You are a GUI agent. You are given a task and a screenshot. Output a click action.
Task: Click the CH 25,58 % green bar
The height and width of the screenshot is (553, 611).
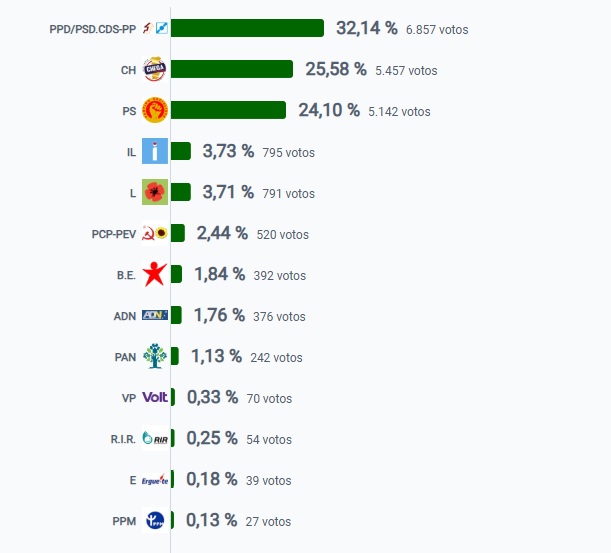point(232,69)
